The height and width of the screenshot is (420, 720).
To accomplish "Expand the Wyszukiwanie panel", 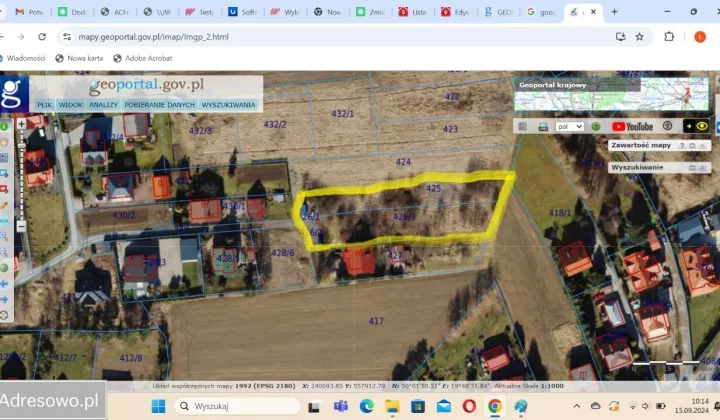I will tap(692, 168).
